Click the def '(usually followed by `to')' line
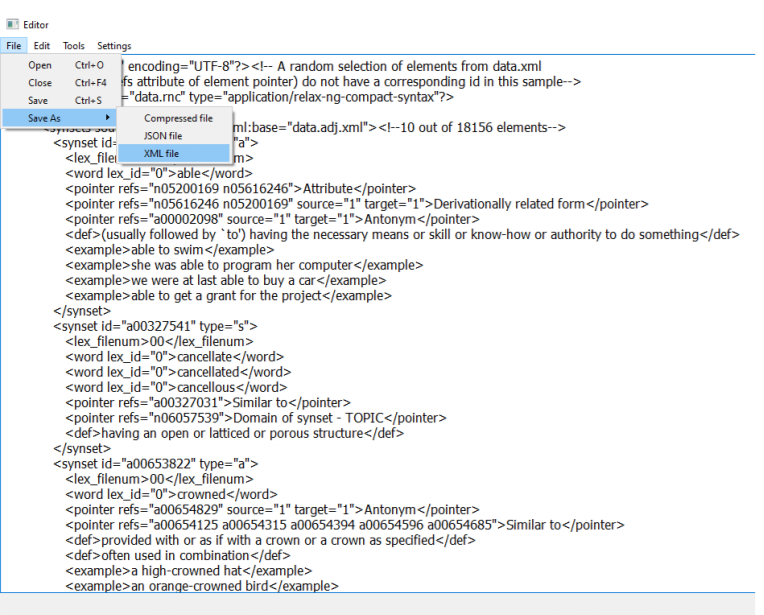The height and width of the screenshot is (615, 764). [402, 234]
